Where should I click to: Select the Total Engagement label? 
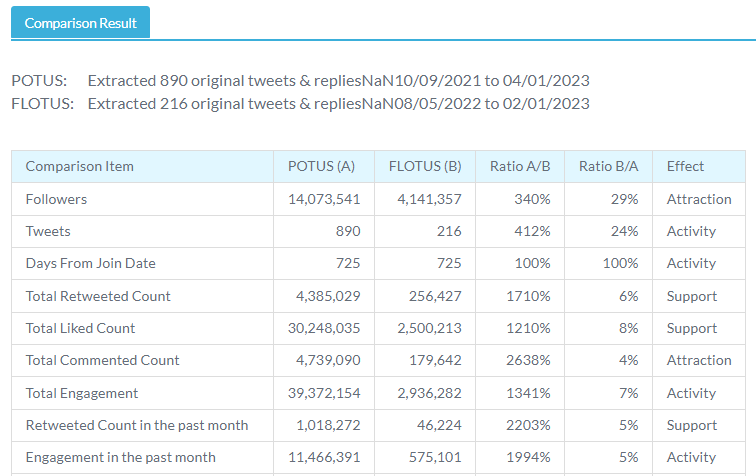81,393
